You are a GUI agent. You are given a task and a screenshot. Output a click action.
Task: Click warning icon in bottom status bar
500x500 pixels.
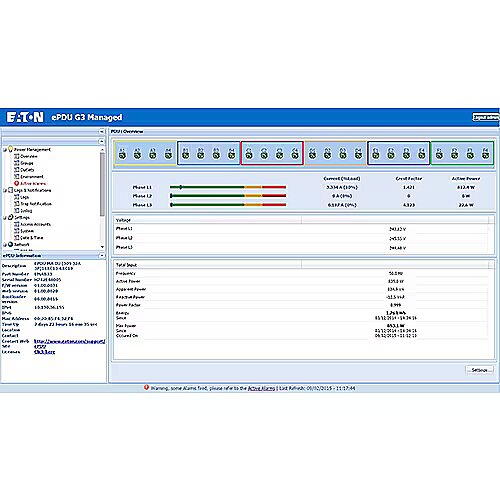point(146,387)
